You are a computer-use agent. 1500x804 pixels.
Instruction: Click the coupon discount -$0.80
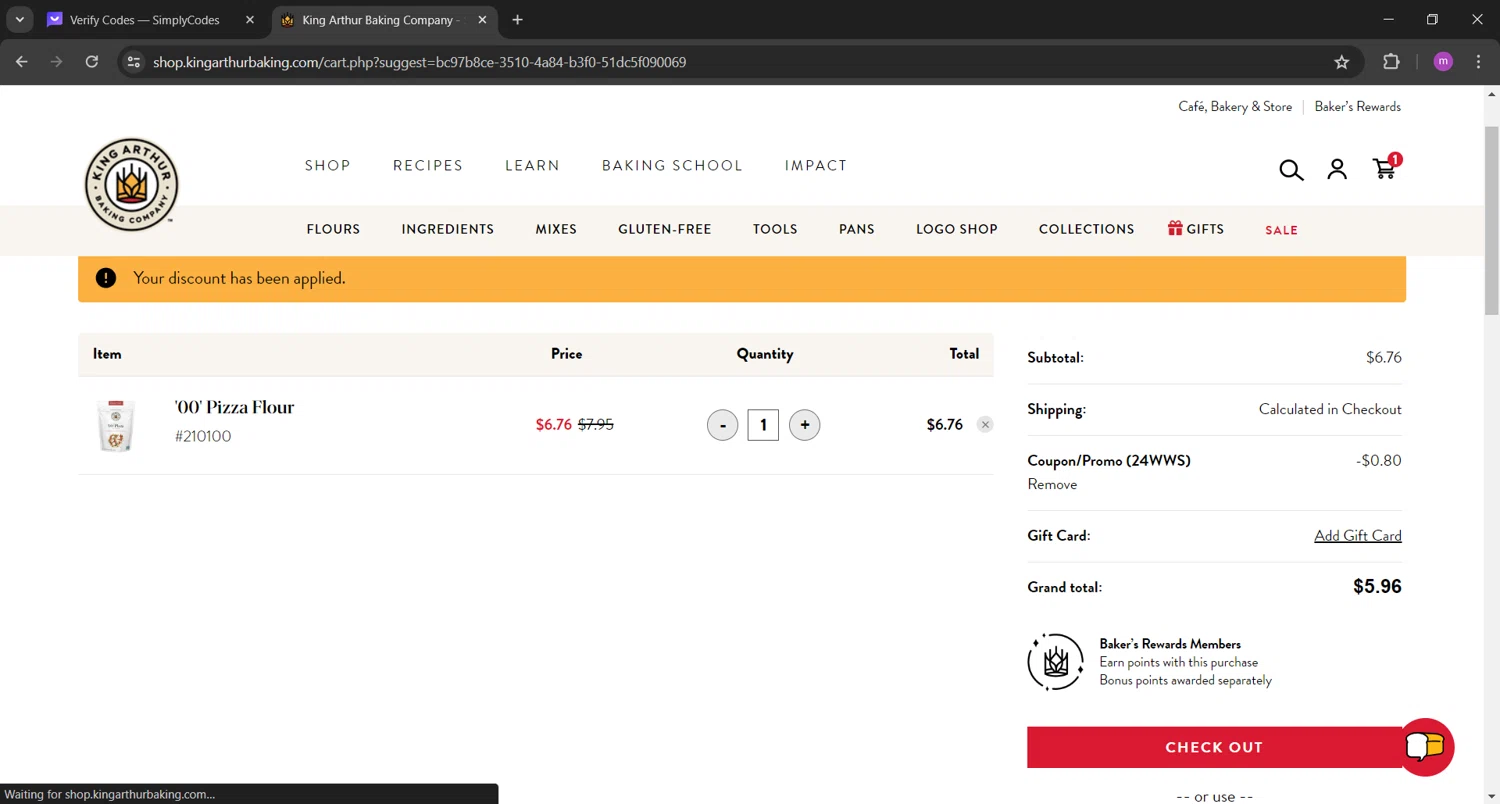pyautogui.click(x=1377, y=461)
